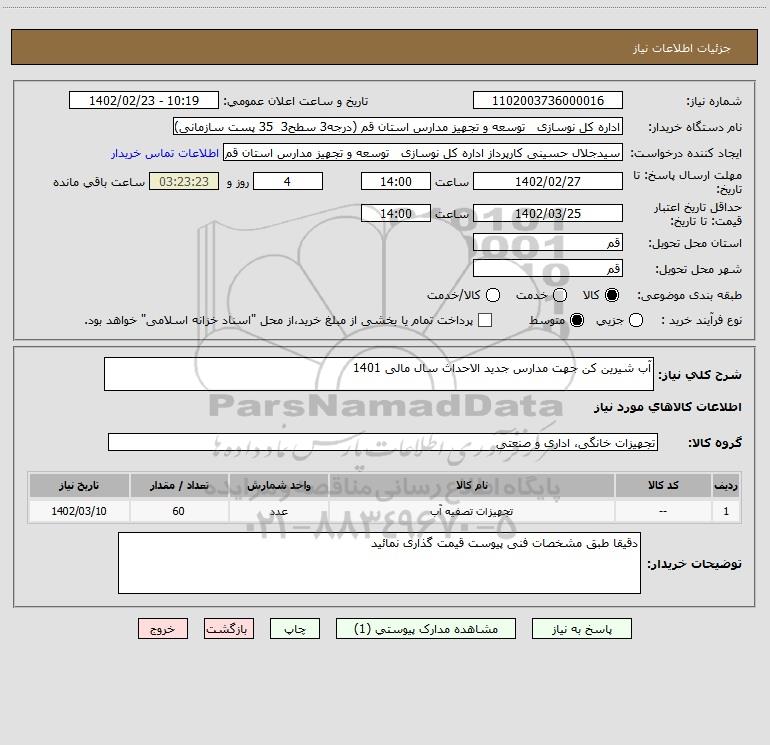Click the شهر محل تحویل field
770x745 pixels.
548,269
